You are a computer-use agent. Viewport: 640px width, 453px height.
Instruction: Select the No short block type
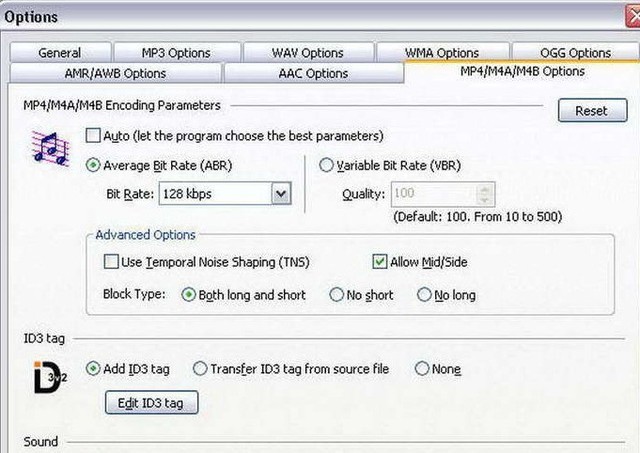[x=338, y=295]
